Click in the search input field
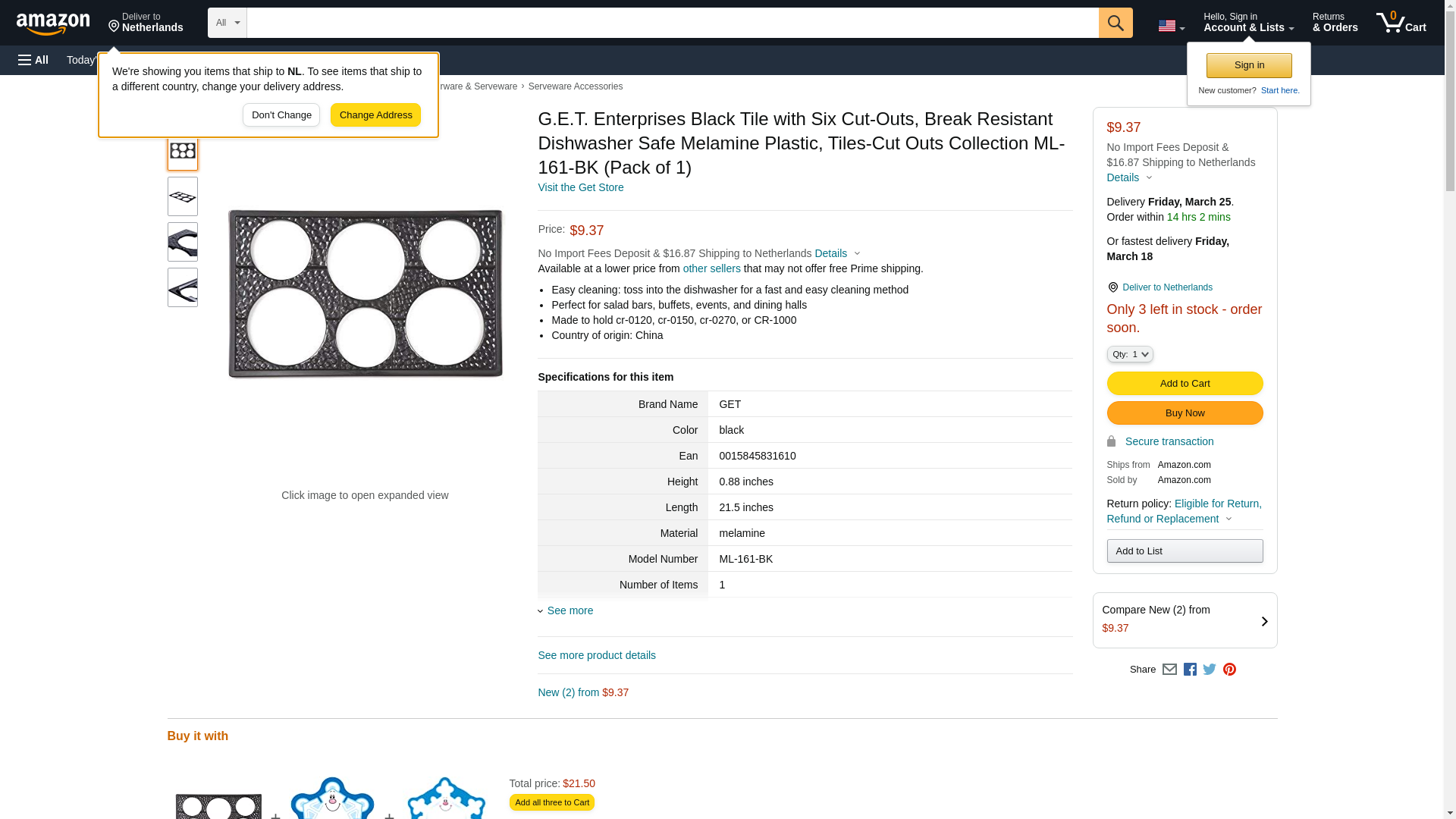 (672, 23)
